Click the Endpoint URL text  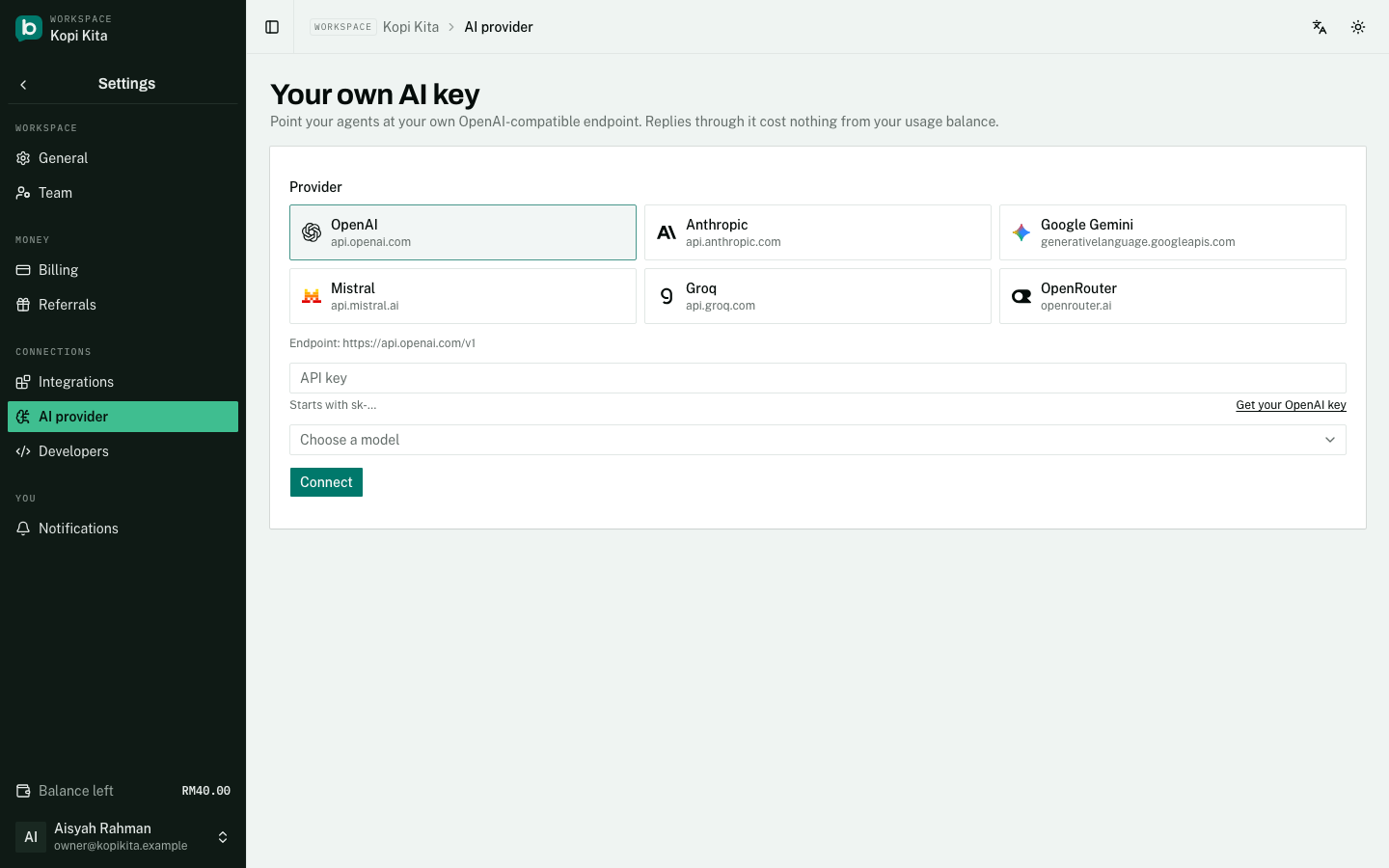[x=382, y=343]
